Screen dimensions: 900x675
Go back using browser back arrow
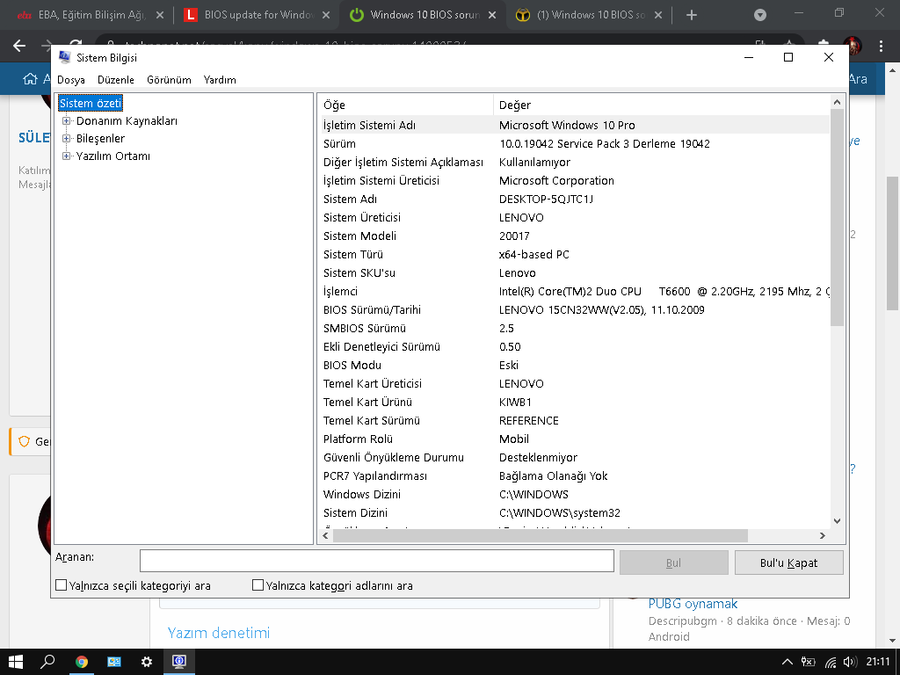click(19, 47)
